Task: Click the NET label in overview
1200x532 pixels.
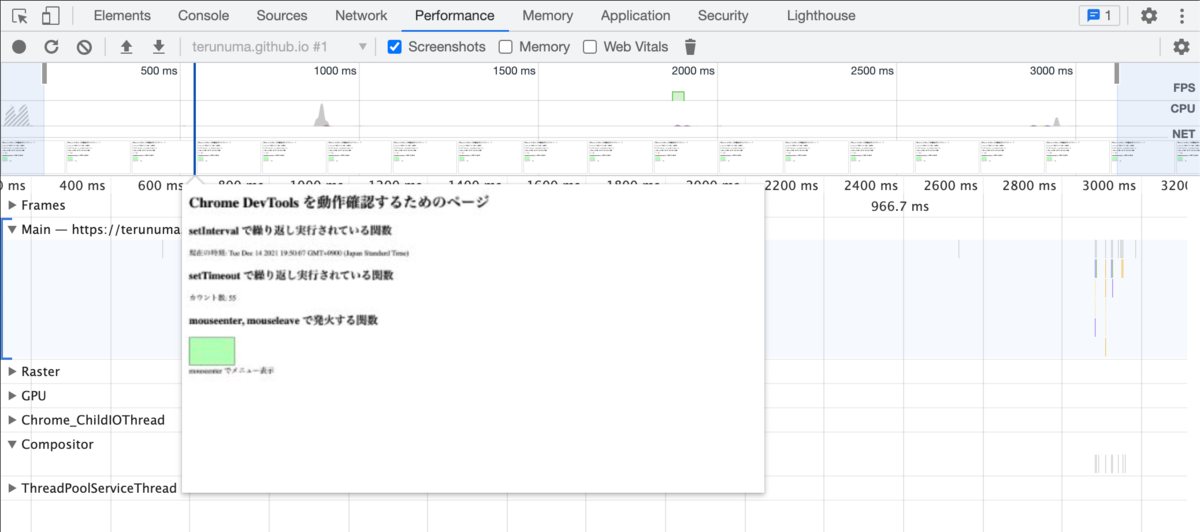Action: pos(1184,133)
